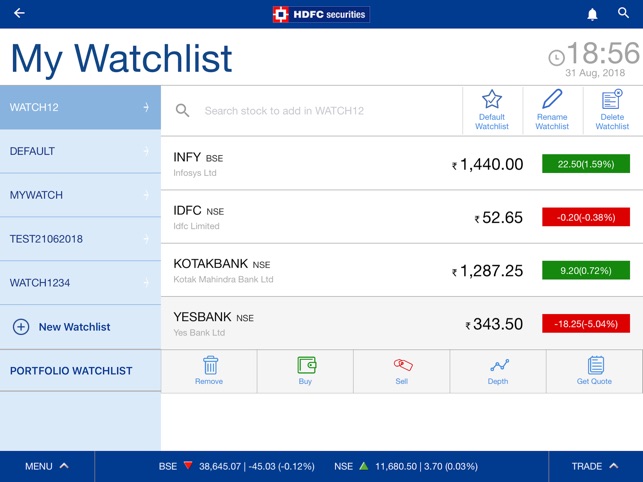Click IDFC change badge -0.20(-0.38%)
The image size is (643, 482).
point(586,217)
